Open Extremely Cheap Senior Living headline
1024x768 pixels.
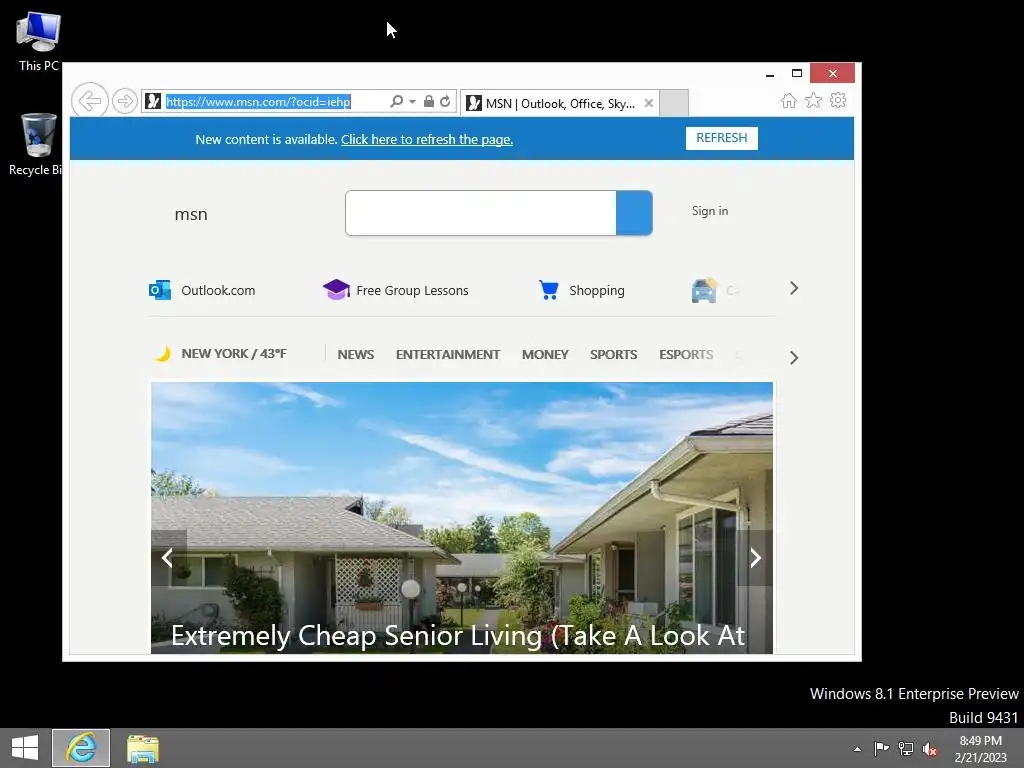pyautogui.click(x=458, y=635)
